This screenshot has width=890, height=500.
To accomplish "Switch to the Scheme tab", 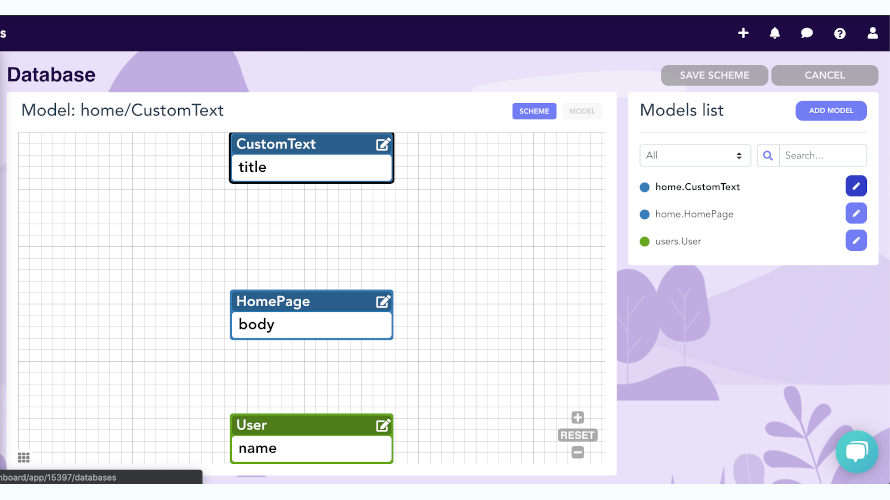I will pos(534,111).
